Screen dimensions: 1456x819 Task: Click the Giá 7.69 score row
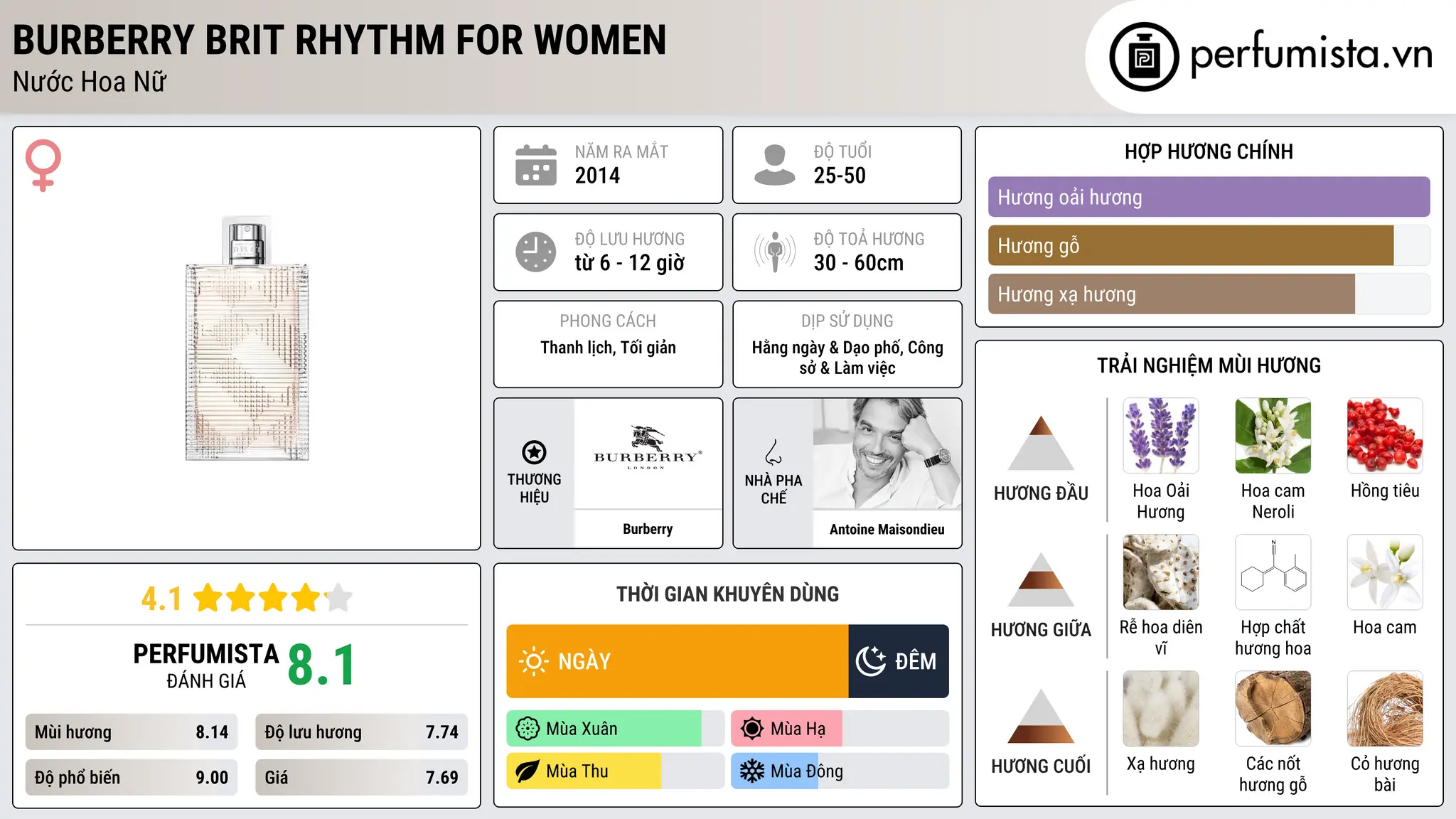coord(361,778)
